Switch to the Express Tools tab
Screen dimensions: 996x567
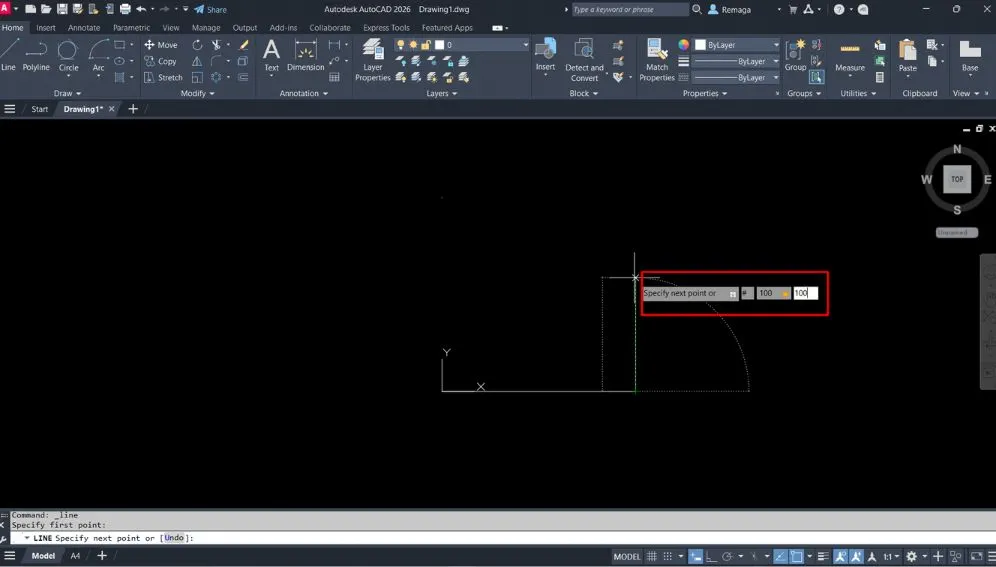386,28
